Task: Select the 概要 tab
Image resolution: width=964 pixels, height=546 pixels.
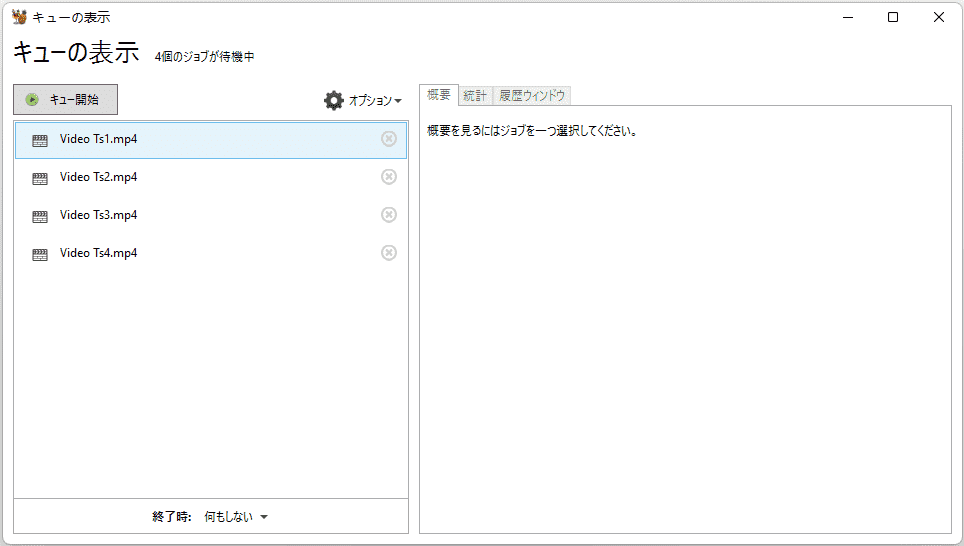Action: [439, 95]
